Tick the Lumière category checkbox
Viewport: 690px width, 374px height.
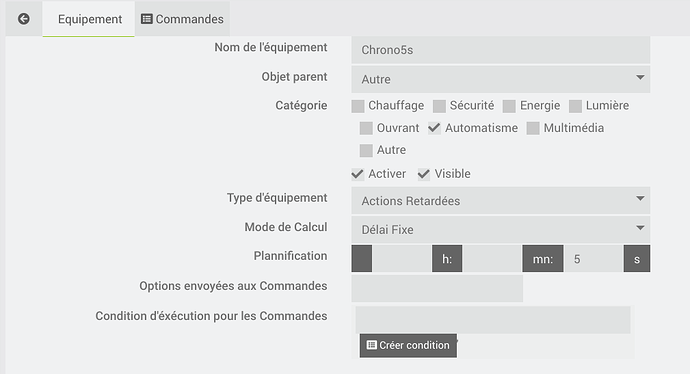click(x=575, y=106)
